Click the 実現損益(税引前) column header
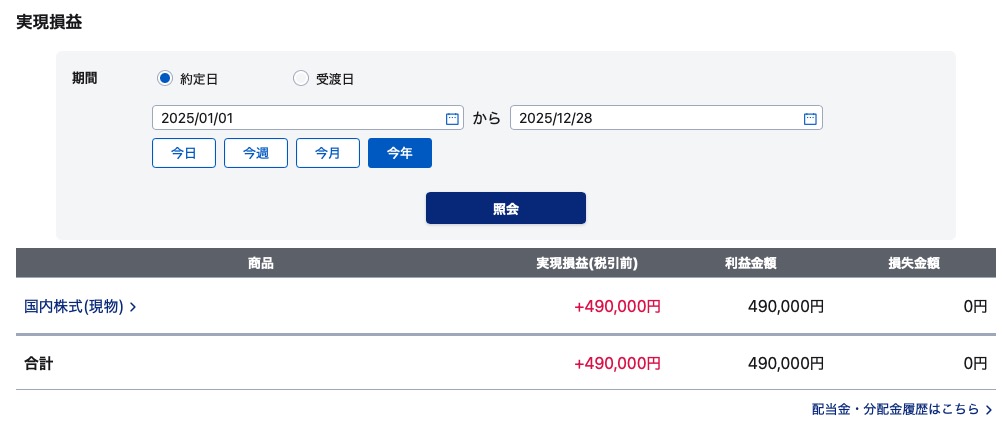The height and width of the screenshot is (434, 1002). click(587, 263)
